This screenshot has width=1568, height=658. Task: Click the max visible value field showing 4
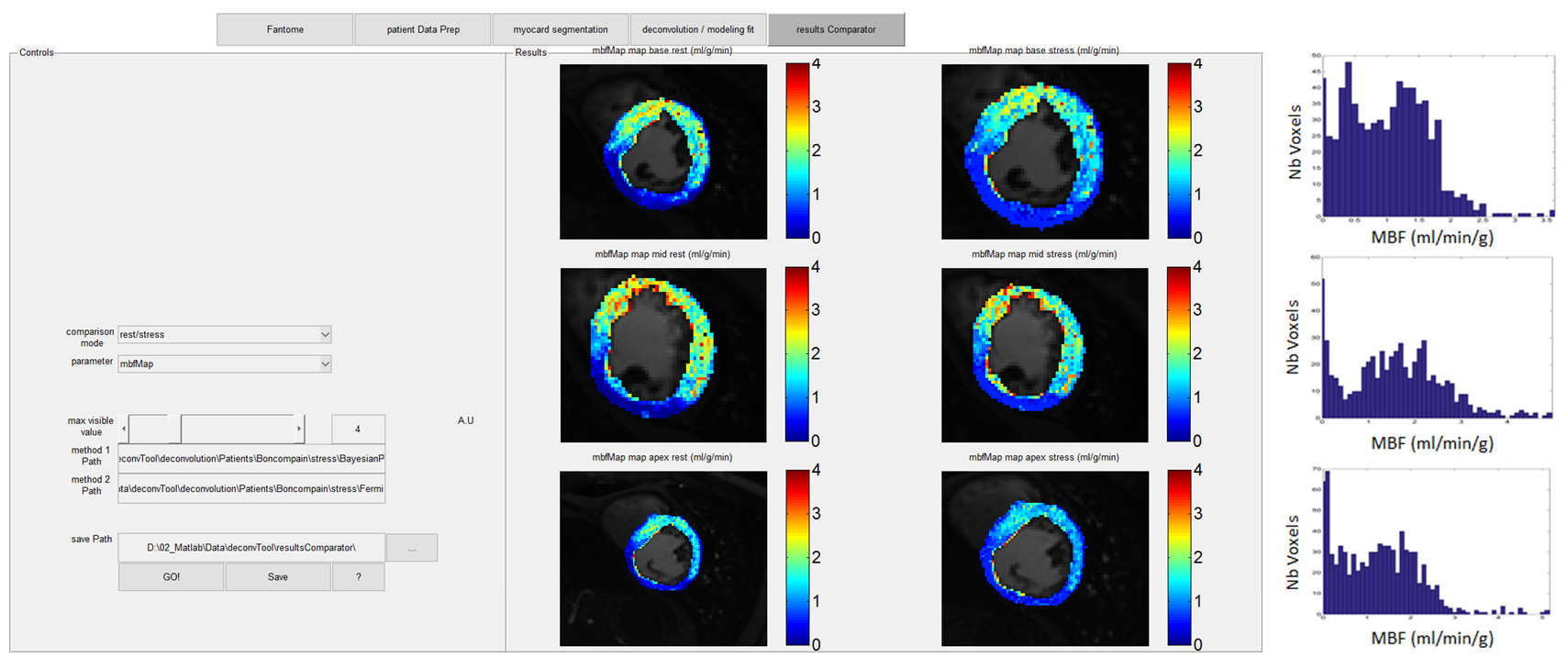(358, 429)
